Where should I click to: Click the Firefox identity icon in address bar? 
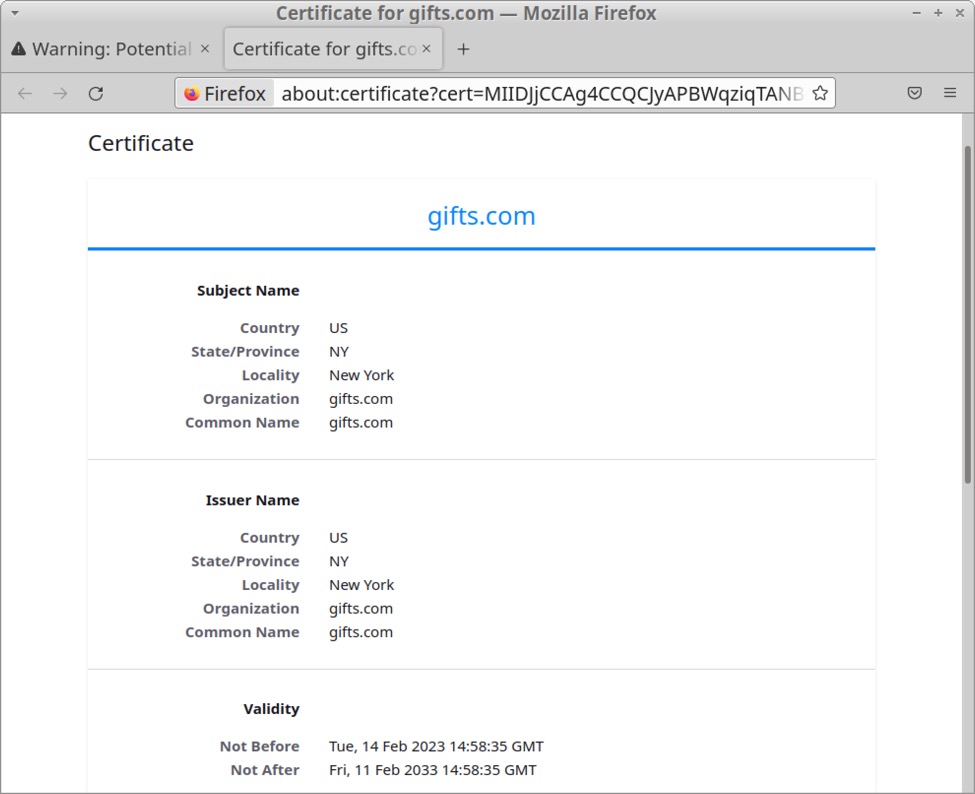point(226,94)
